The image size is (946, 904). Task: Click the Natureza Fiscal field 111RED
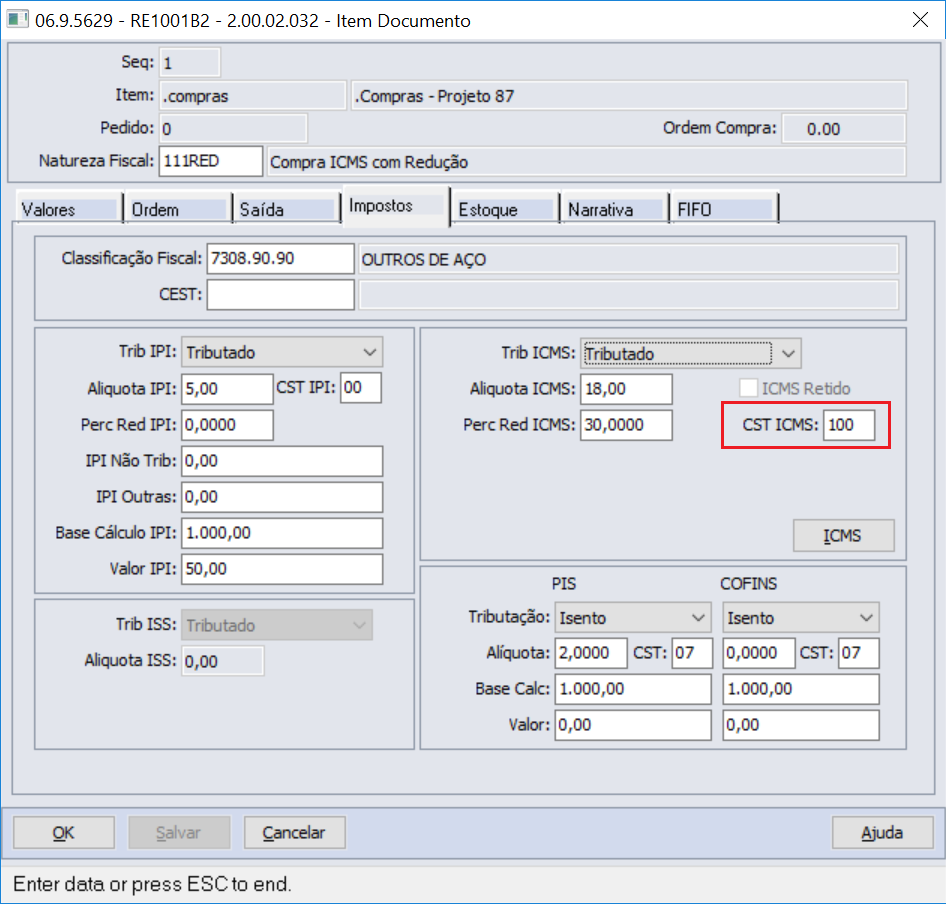coord(211,161)
